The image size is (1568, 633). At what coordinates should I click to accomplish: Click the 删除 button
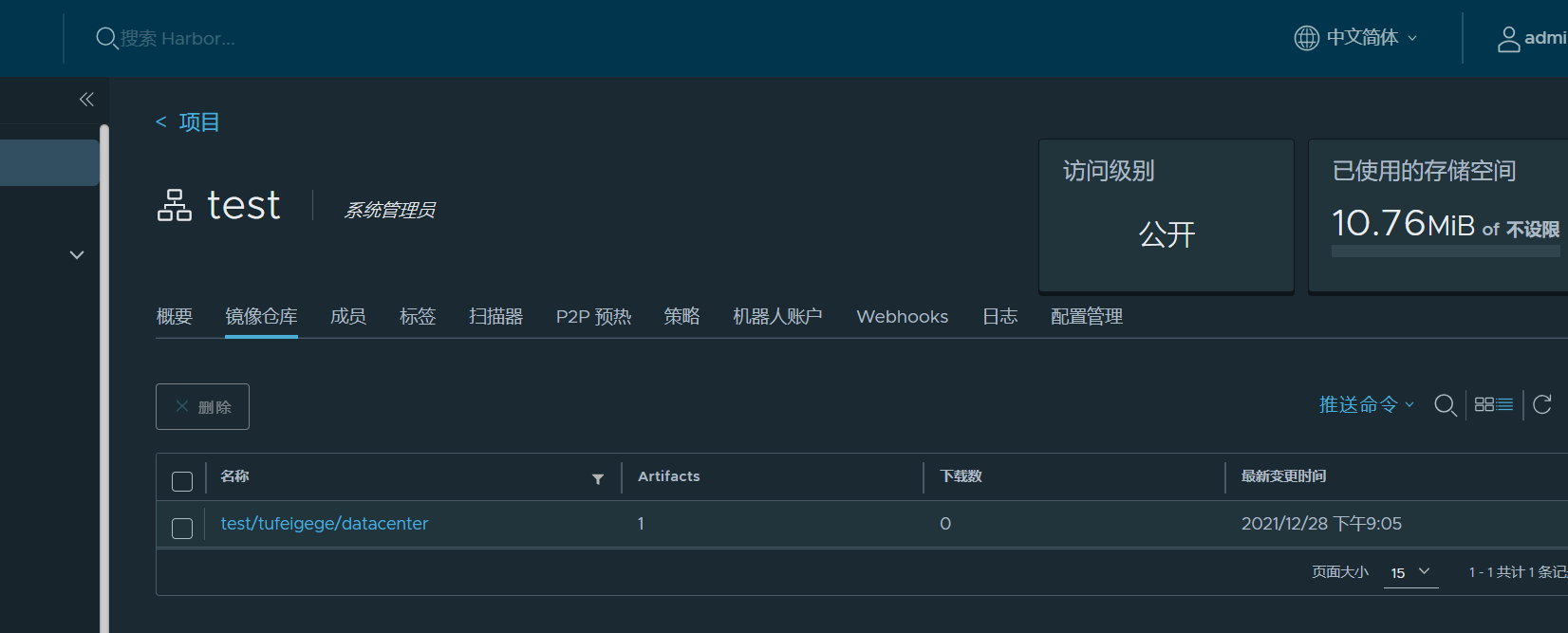pos(202,406)
